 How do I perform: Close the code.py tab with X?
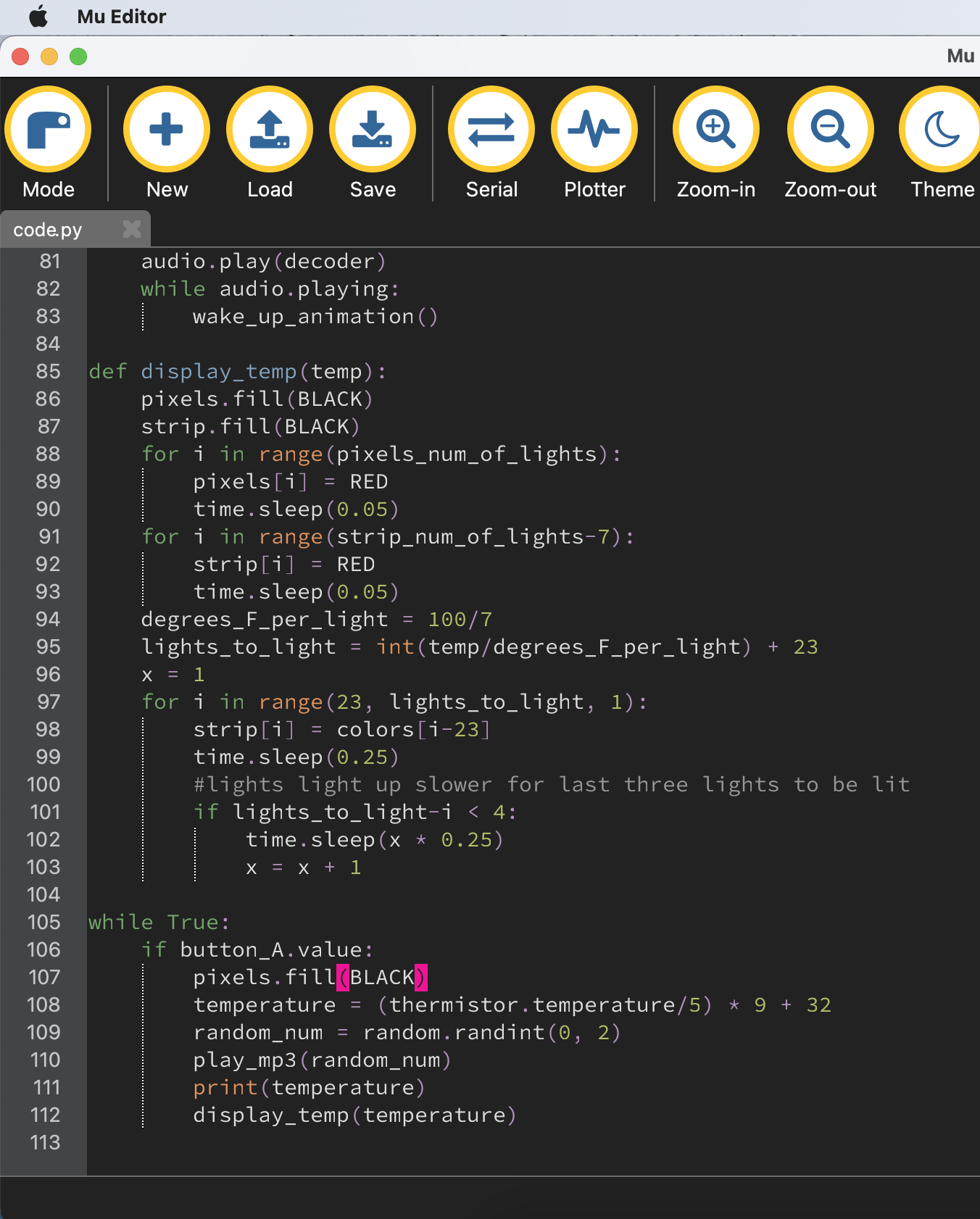pos(132,229)
